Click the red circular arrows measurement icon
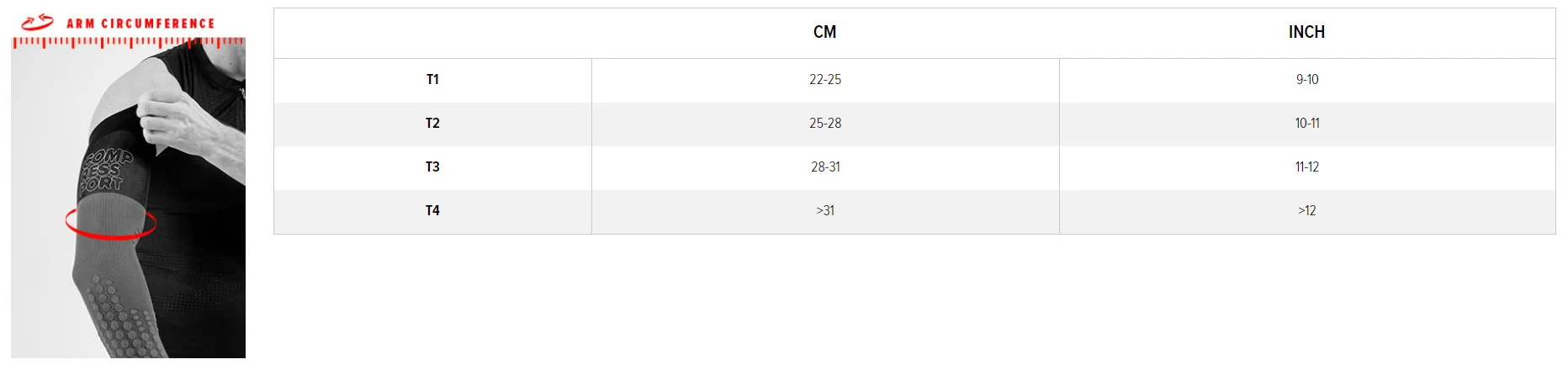The width and height of the screenshot is (1568, 370). 37,23
